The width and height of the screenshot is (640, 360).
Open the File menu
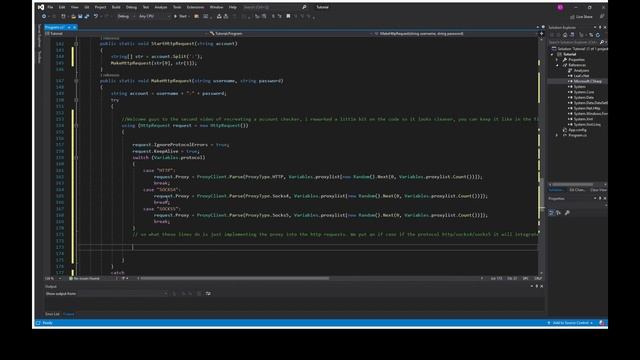[x=50, y=7]
